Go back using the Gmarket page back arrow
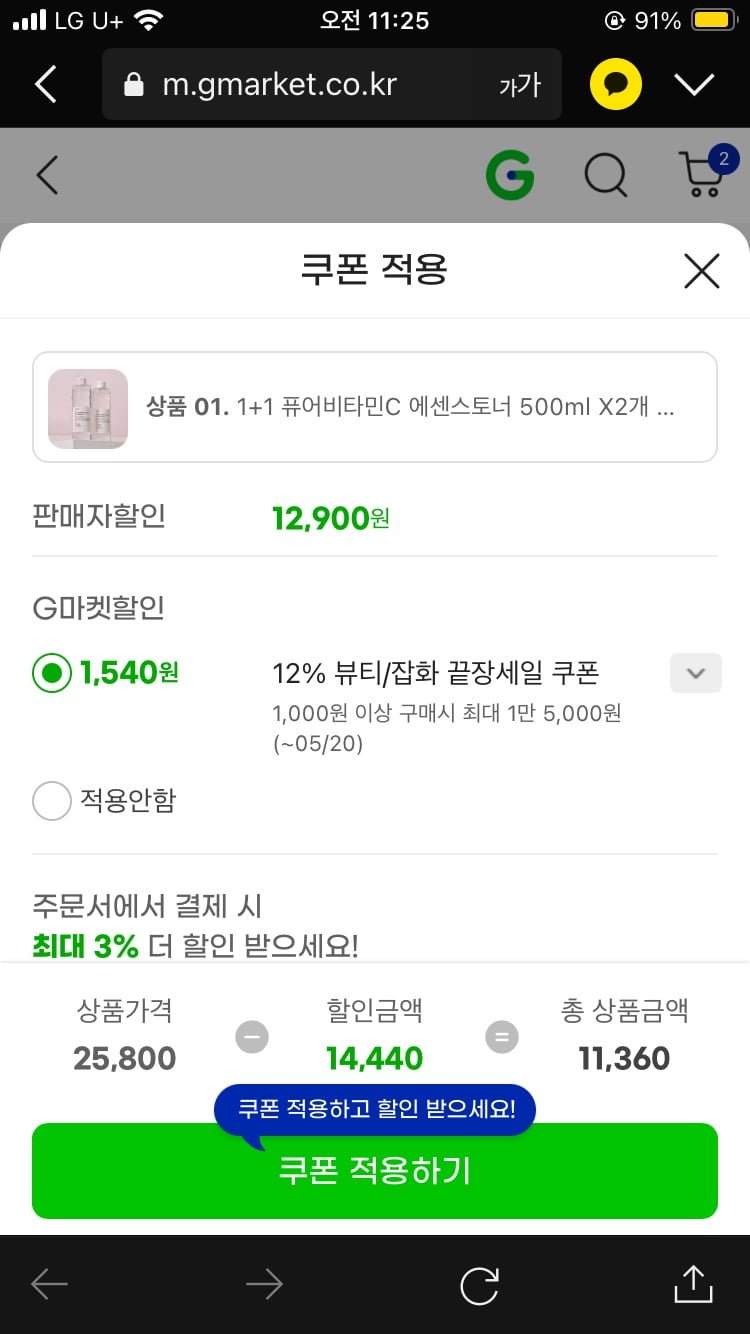The height and width of the screenshot is (1334, 750). point(47,176)
